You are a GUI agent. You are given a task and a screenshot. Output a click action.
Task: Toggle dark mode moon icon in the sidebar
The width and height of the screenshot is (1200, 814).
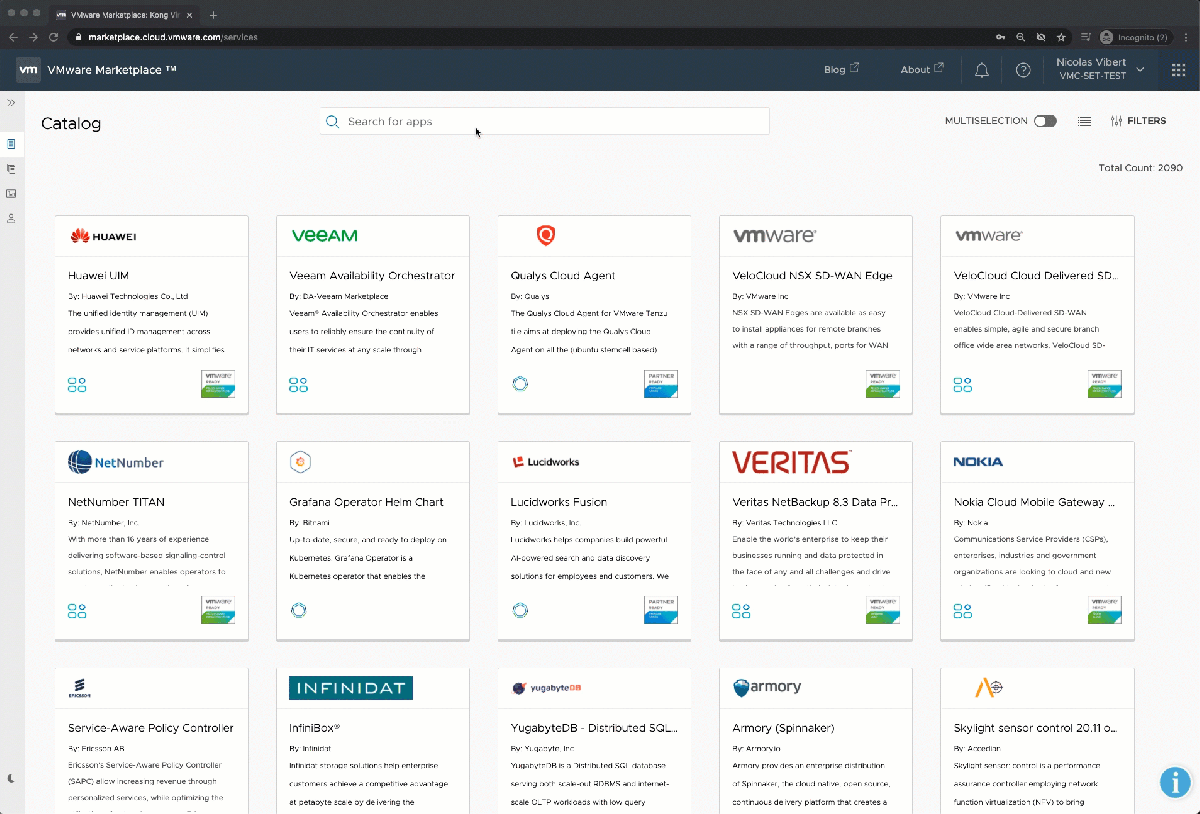click(11, 778)
